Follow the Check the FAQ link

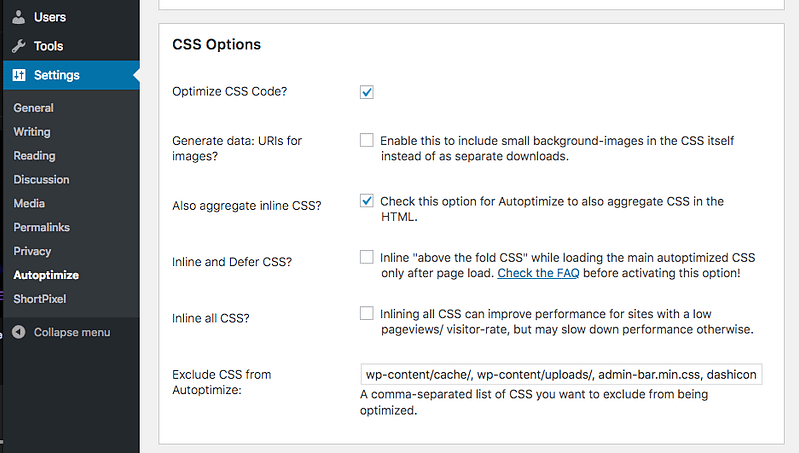click(538, 273)
